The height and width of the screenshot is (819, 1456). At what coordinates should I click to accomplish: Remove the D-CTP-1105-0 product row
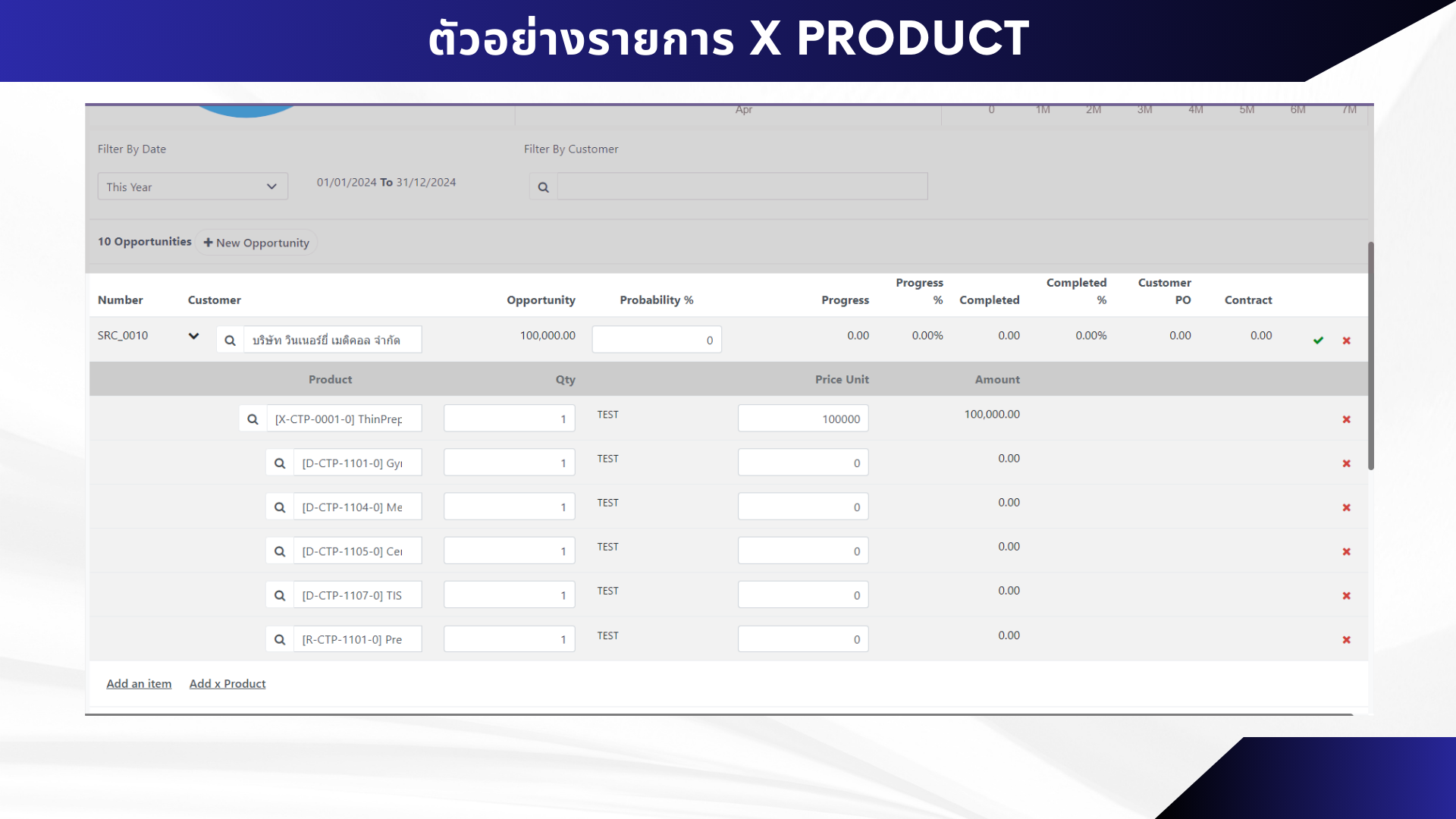click(x=1347, y=551)
